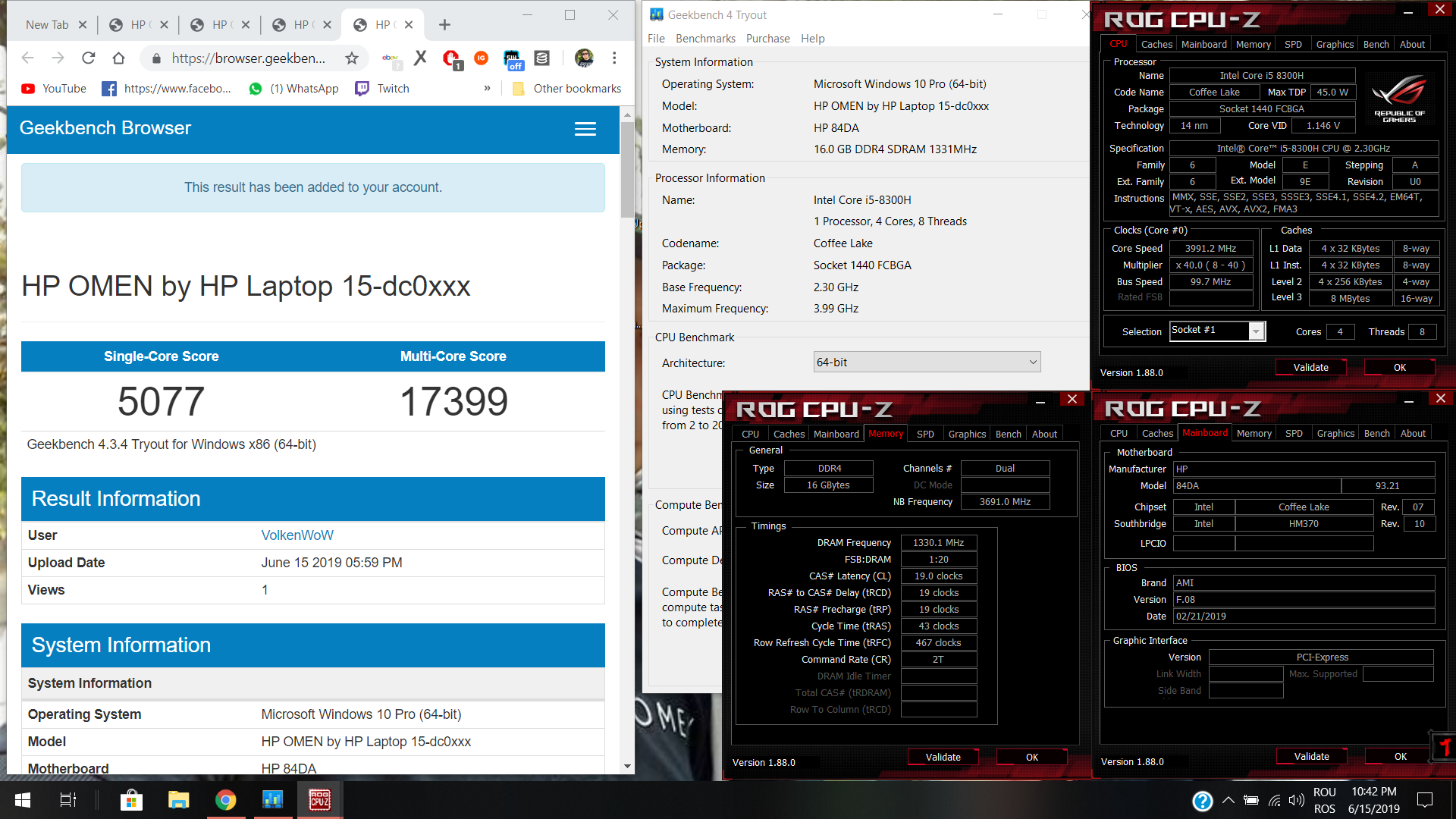Click Validate in Mainboard CPU-Z window

[1311, 757]
